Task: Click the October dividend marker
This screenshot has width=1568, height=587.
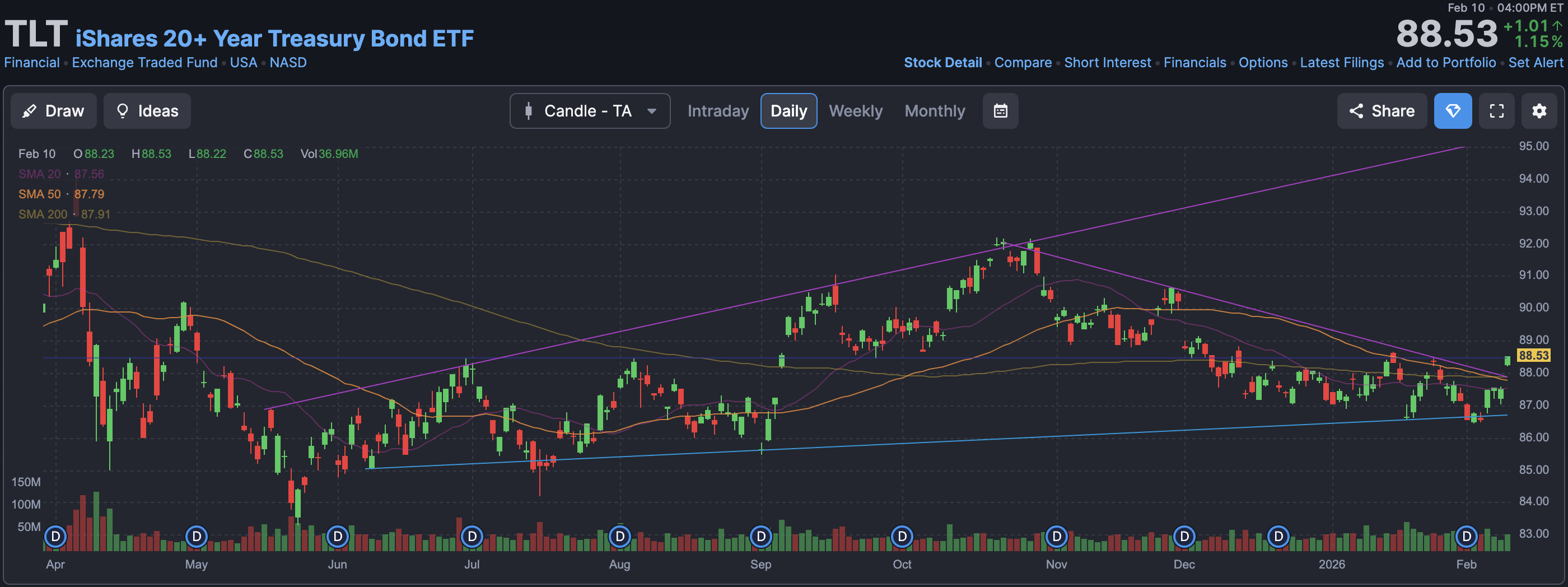Action: coord(902,537)
